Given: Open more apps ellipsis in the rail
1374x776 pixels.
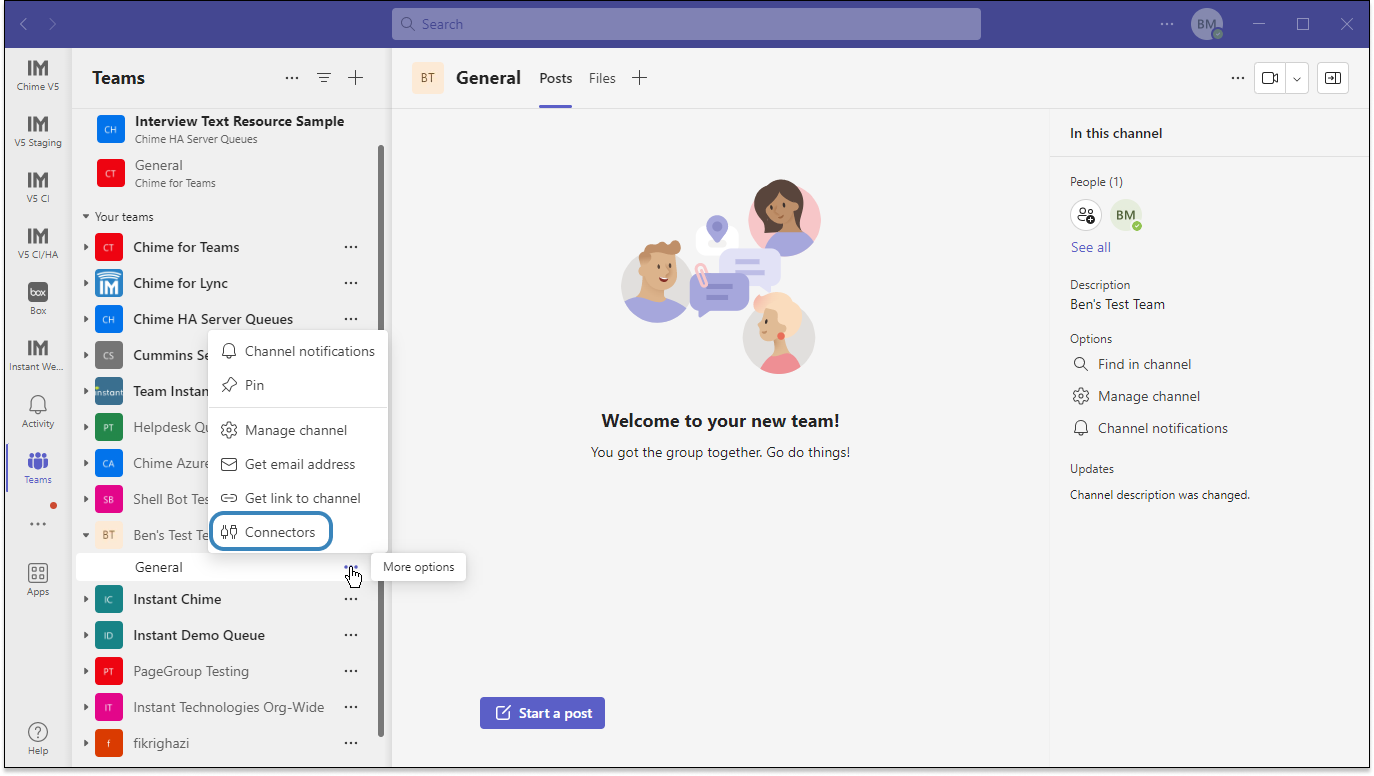Looking at the screenshot, I should pyautogui.click(x=38, y=523).
